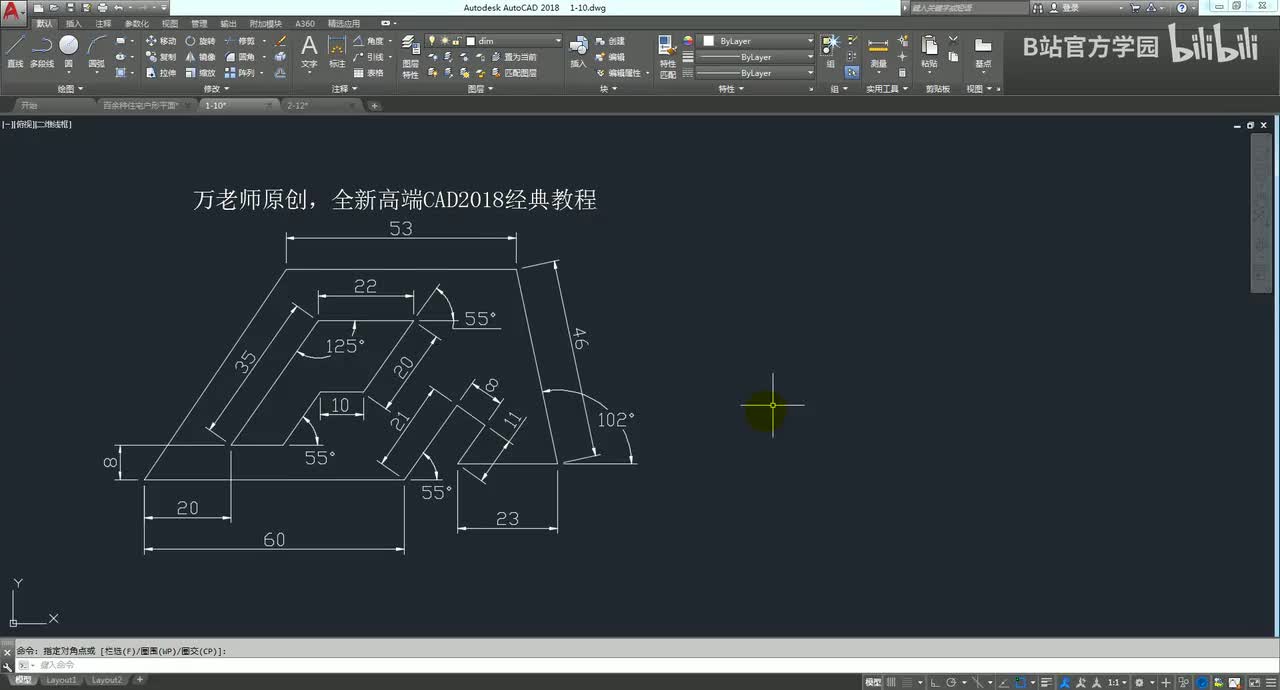Click the 创建 block button

click(x=609, y=41)
